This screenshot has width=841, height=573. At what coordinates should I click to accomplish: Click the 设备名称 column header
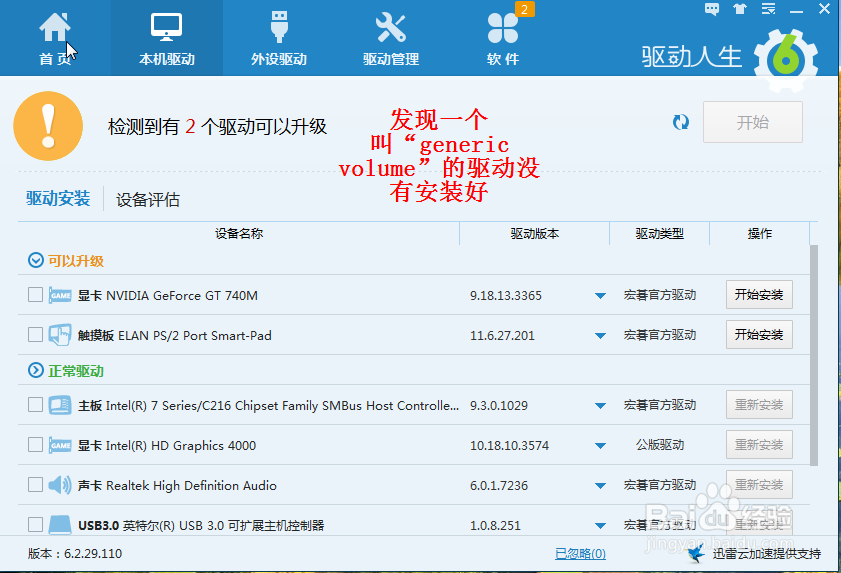pyautogui.click(x=239, y=233)
